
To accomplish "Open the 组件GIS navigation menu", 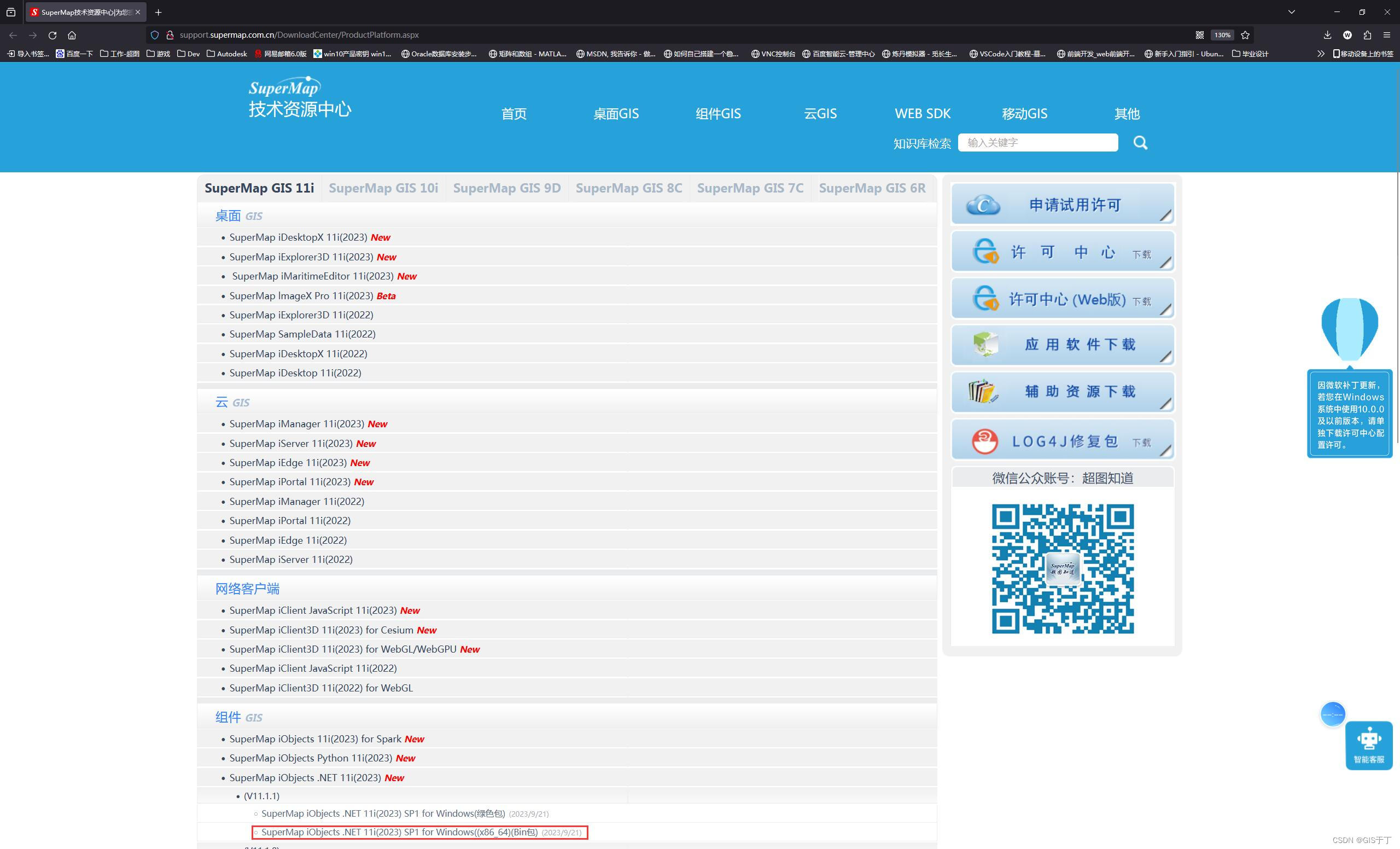I will click(718, 114).
